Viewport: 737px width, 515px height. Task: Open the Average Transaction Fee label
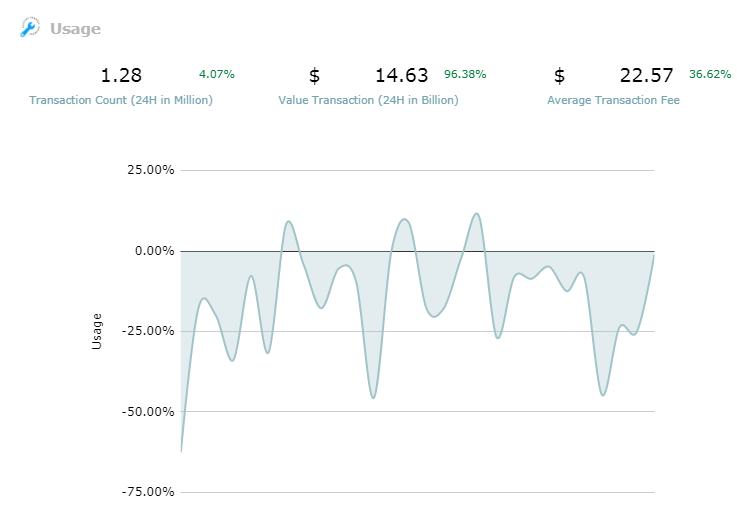click(x=613, y=100)
